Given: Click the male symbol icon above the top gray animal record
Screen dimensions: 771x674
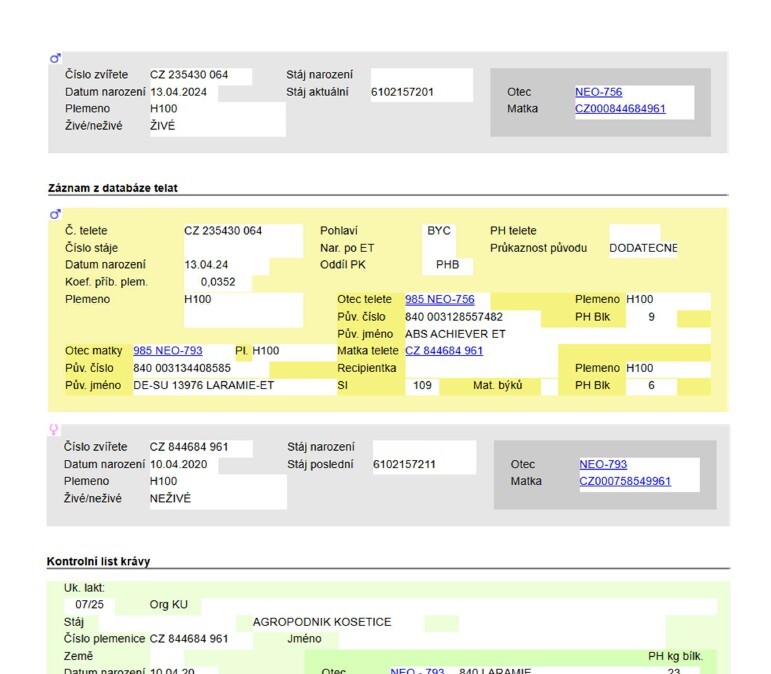Looking at the screenshot, I should tap(55, 58).
